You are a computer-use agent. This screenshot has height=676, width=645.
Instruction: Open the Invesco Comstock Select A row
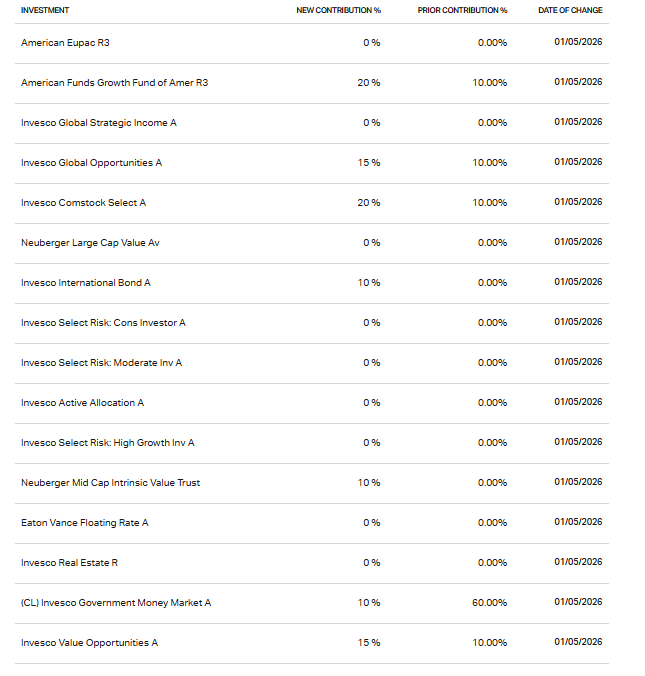tap(83, 202)
